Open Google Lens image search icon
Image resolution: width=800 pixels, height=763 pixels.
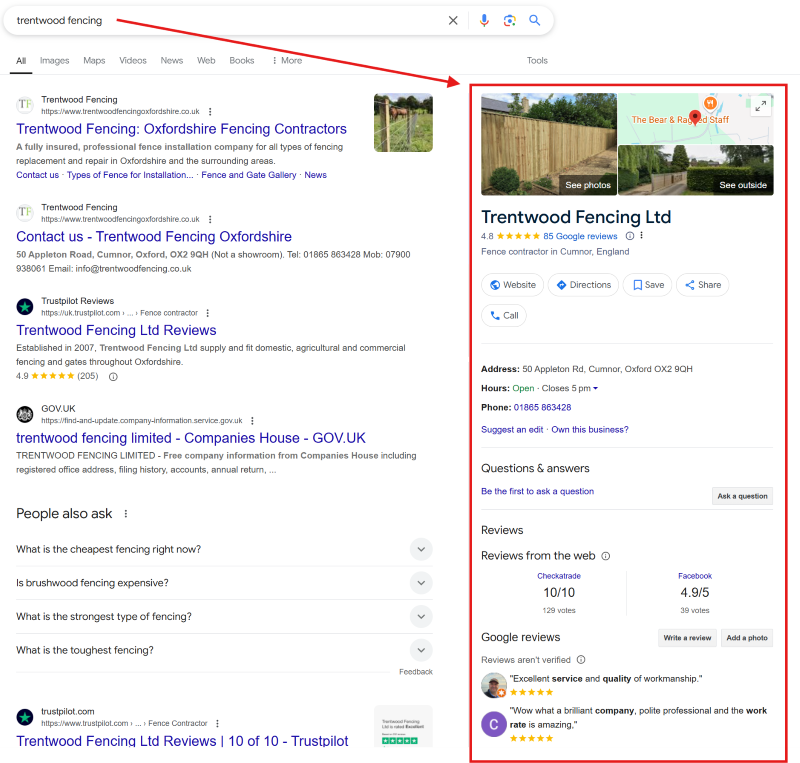click(x=509, y=20)
